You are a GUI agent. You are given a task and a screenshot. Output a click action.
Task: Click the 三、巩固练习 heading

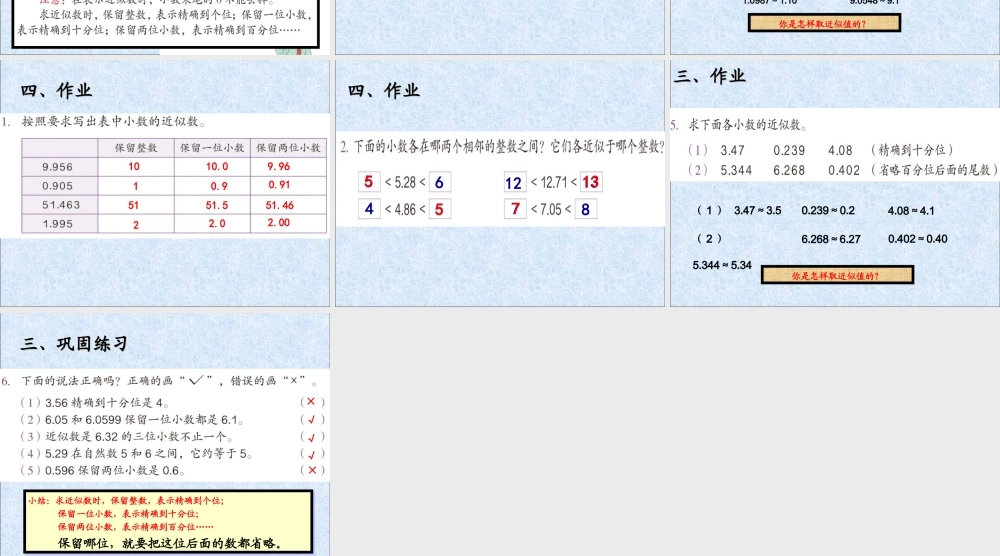[75, 344]
